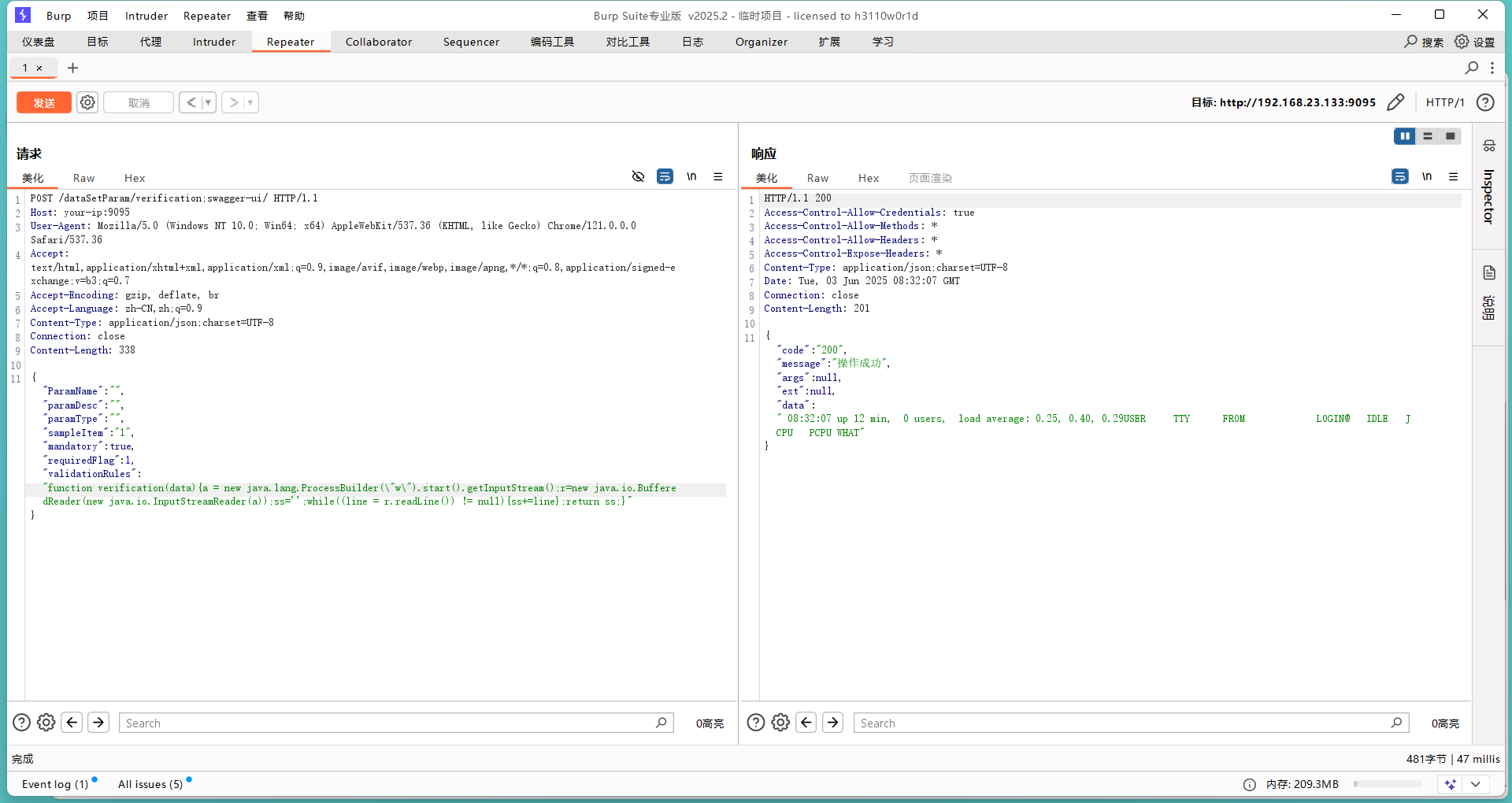Screen dimensions: 1512x803
Task: Previous match arrow in response search
Action: point(806,722)
